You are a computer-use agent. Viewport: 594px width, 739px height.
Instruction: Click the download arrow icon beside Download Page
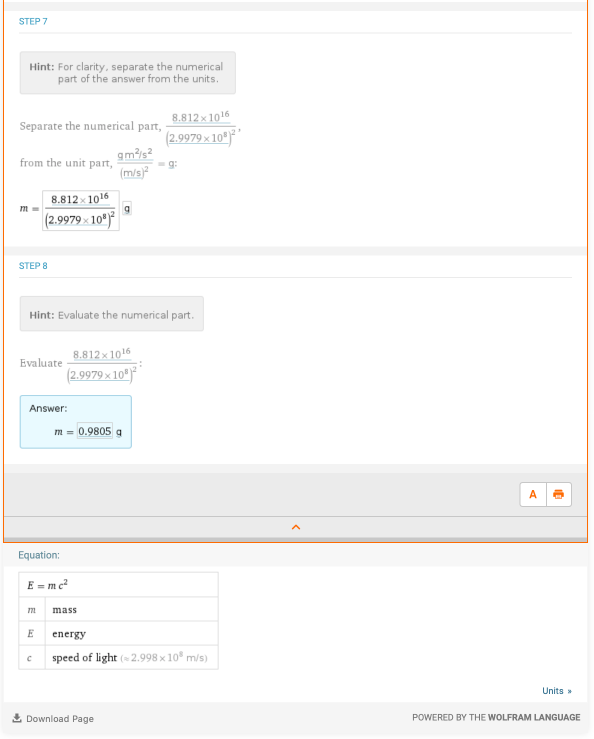[17, 718]
